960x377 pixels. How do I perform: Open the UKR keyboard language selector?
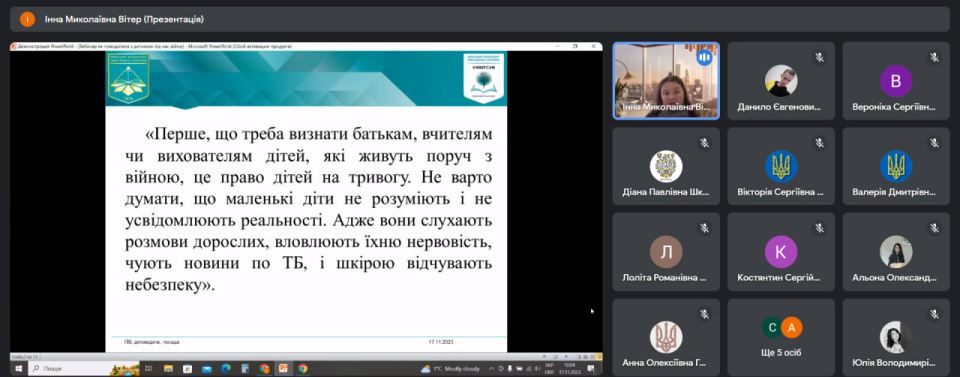(x=549, y=369)
